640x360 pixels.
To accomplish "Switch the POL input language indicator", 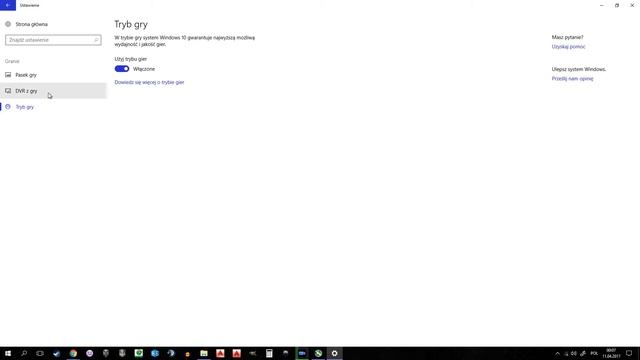I will (x=594, y=353).
